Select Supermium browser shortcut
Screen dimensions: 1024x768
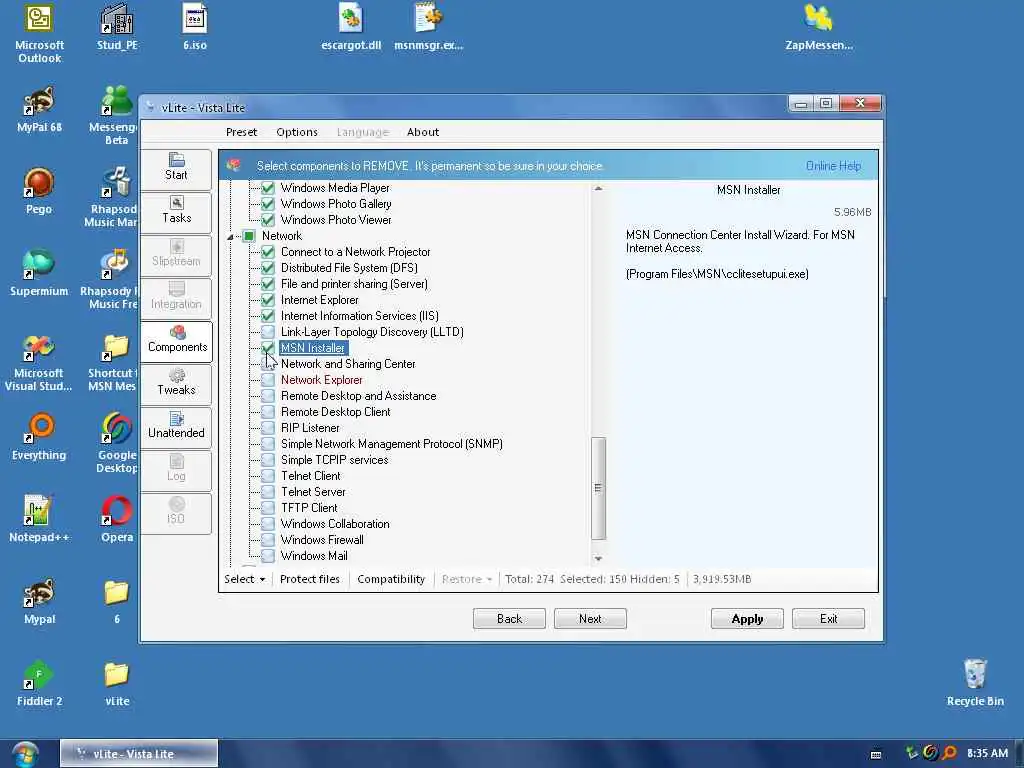click(x=39, y=274)
